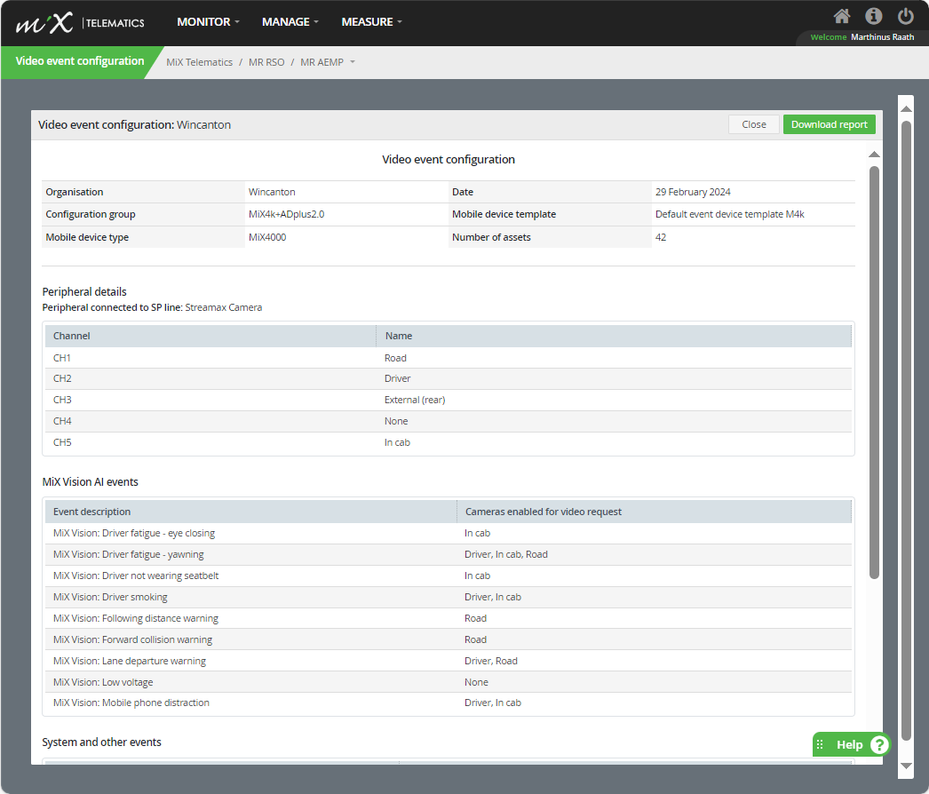929x794 pixels.
Task: Select the Video event configuration tab
Action: 80,61
